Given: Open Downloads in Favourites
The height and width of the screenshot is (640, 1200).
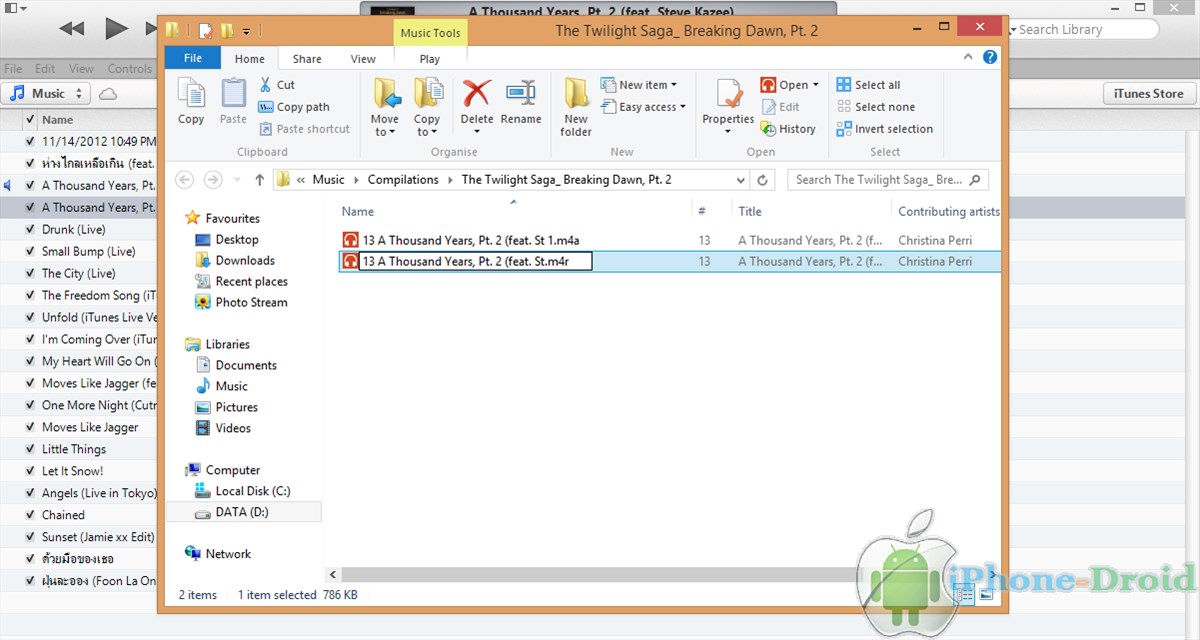Looking at the screenshot, I should [245, 261].
